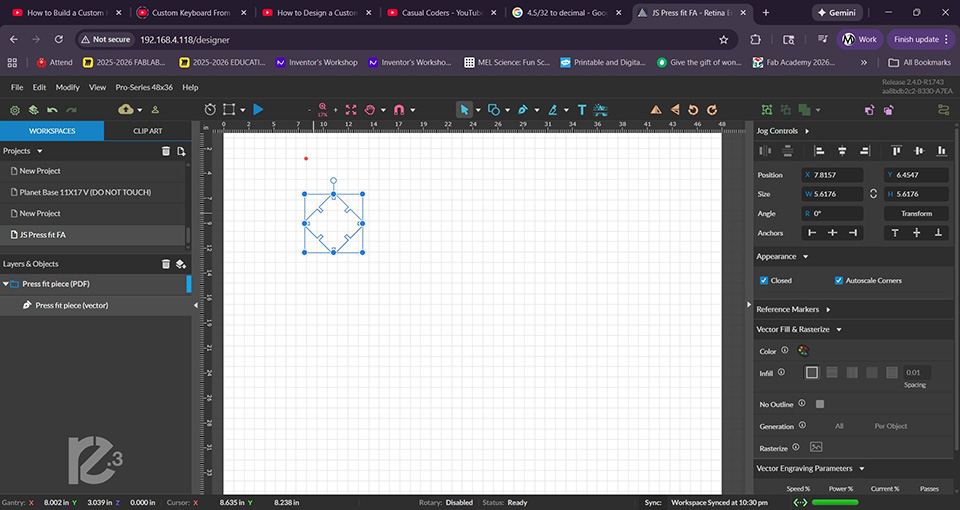Screen dimensions: 960x510
Task: Click the pink fit-to-screen arrows icon
Action: [351, 110]
